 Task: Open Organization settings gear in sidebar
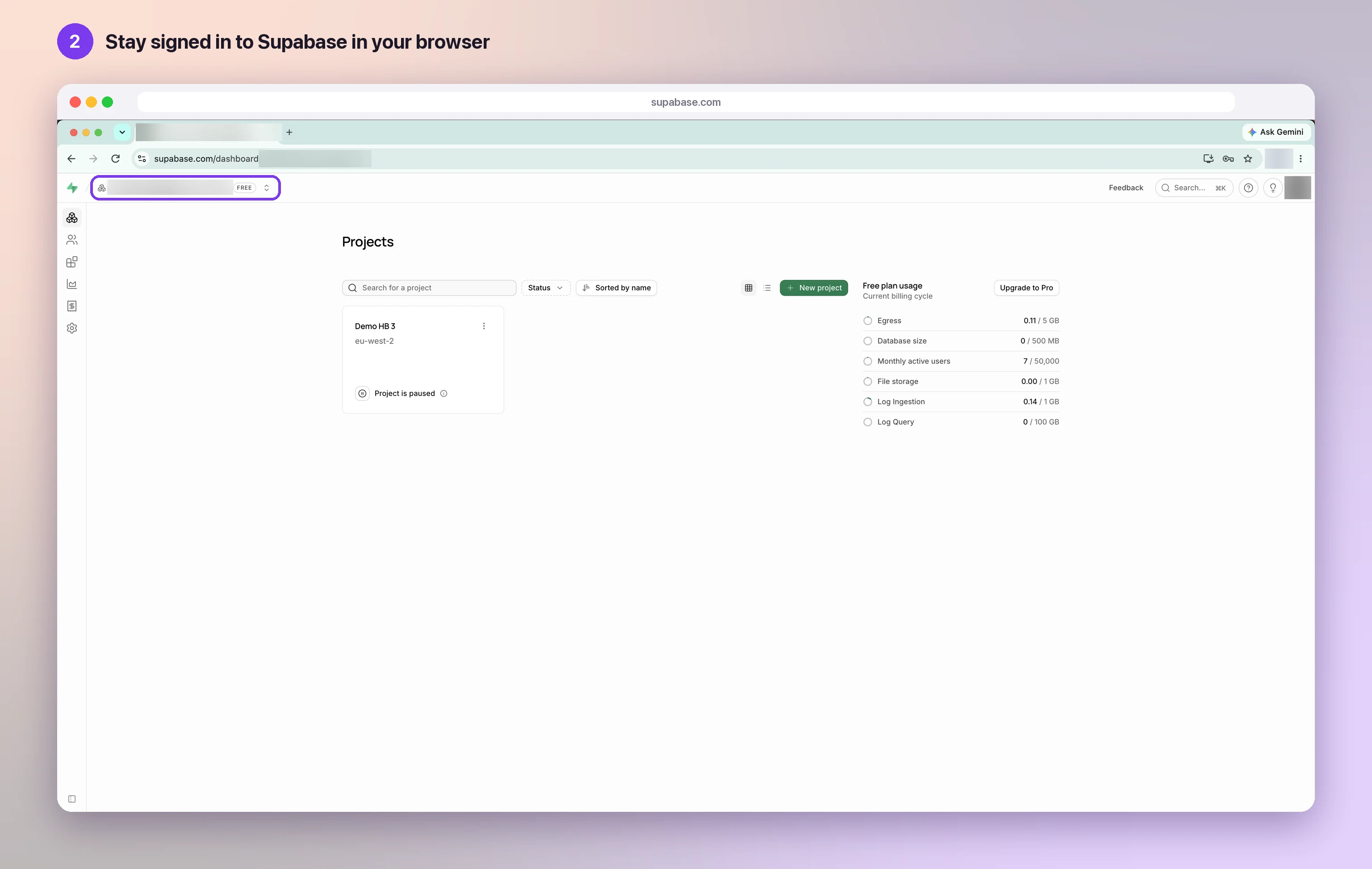pyautogui.click(x=72, y=328)
